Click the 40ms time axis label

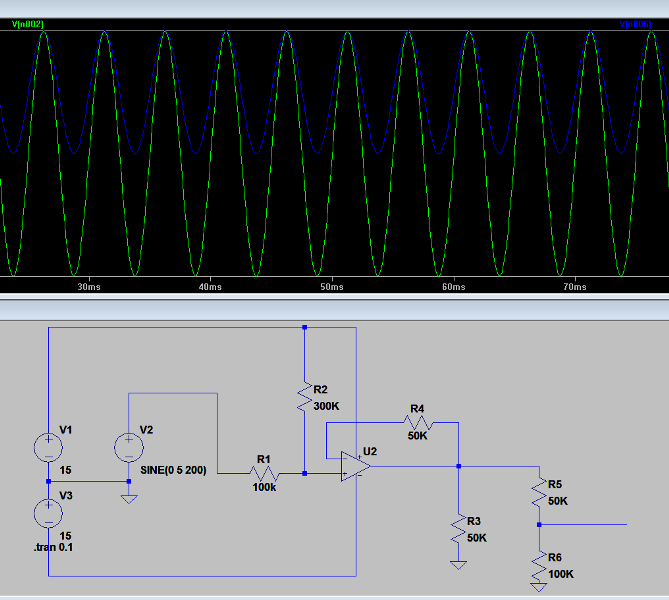tap(210, 287)
